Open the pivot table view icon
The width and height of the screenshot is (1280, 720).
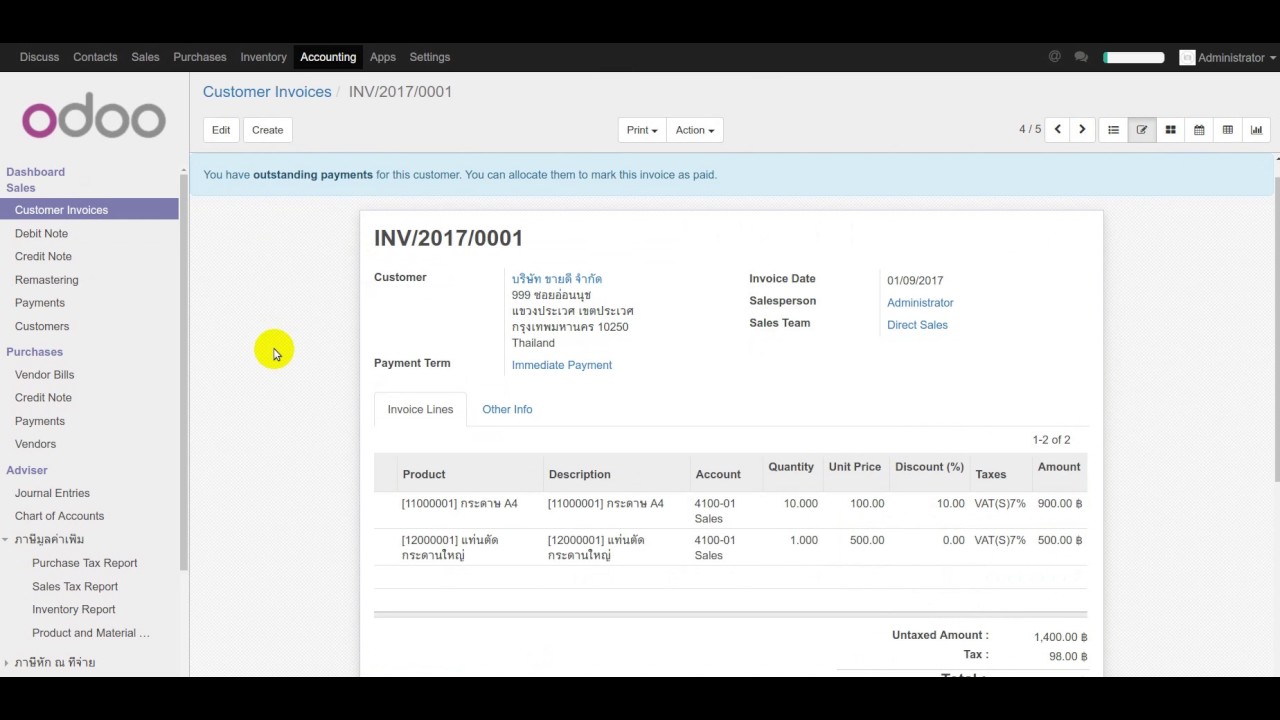1228,130
